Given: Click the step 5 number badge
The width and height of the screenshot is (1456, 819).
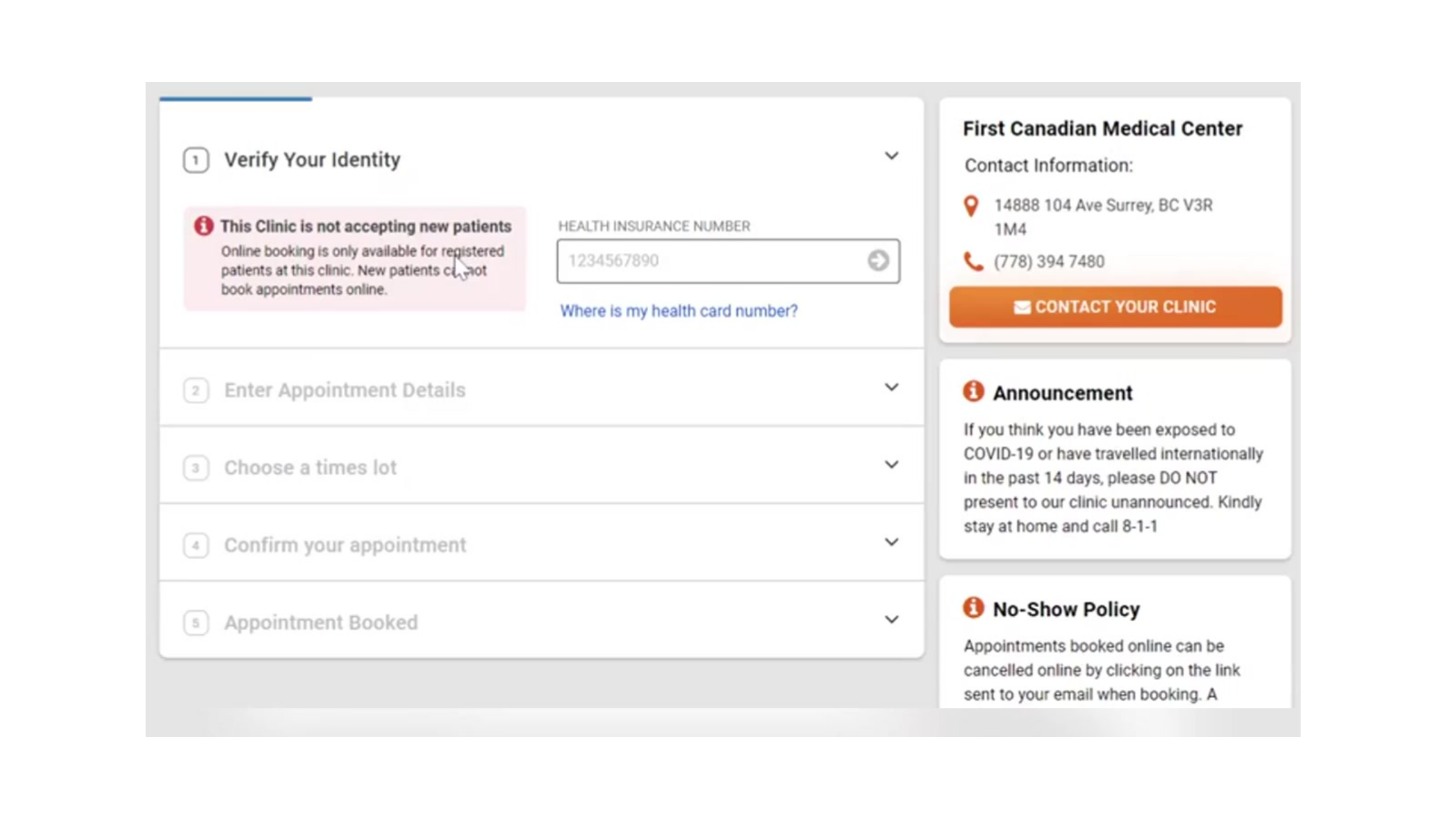Looking at the screenshot, I should coord(196,623).
